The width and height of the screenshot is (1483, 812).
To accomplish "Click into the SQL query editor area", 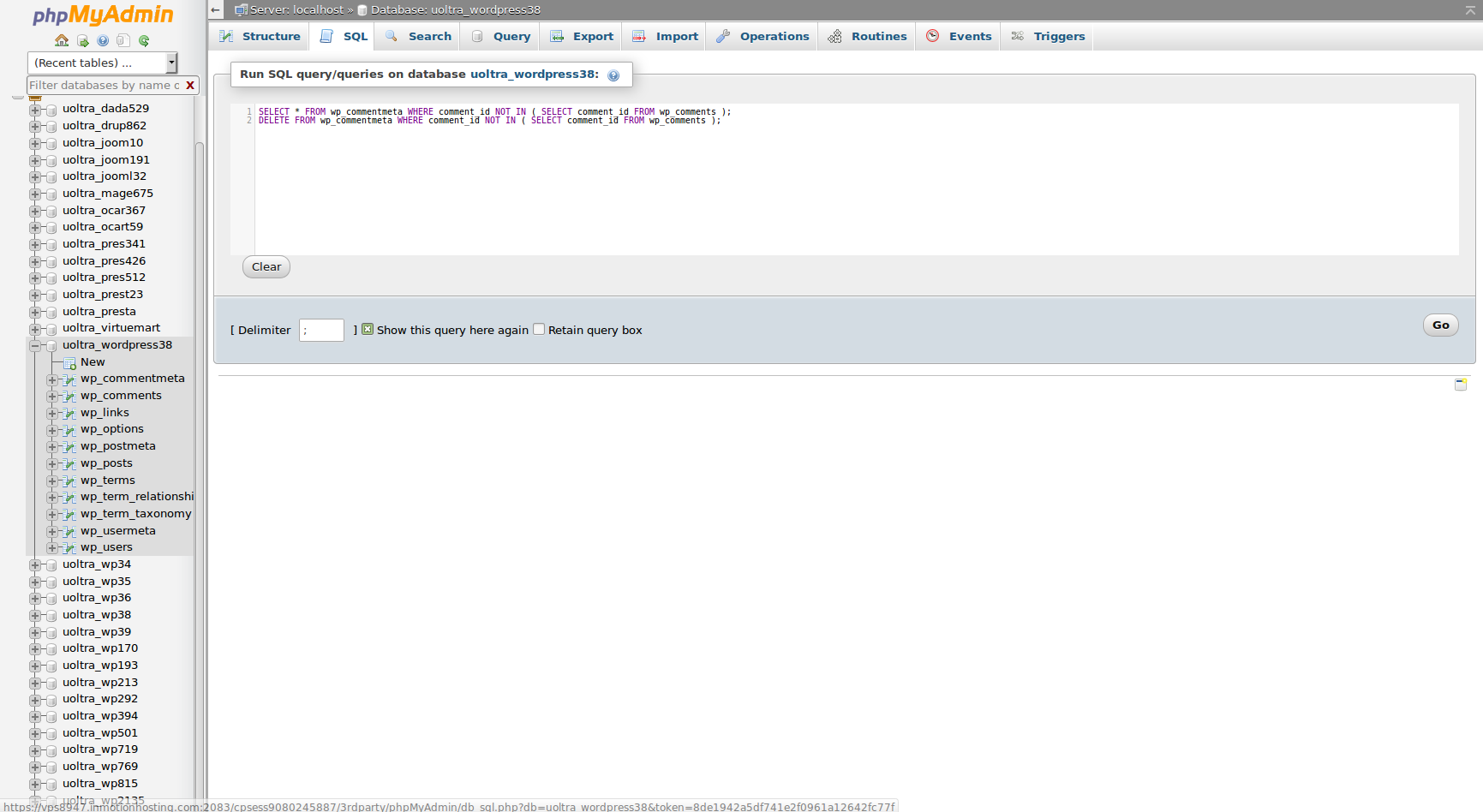I will [857, 180].
